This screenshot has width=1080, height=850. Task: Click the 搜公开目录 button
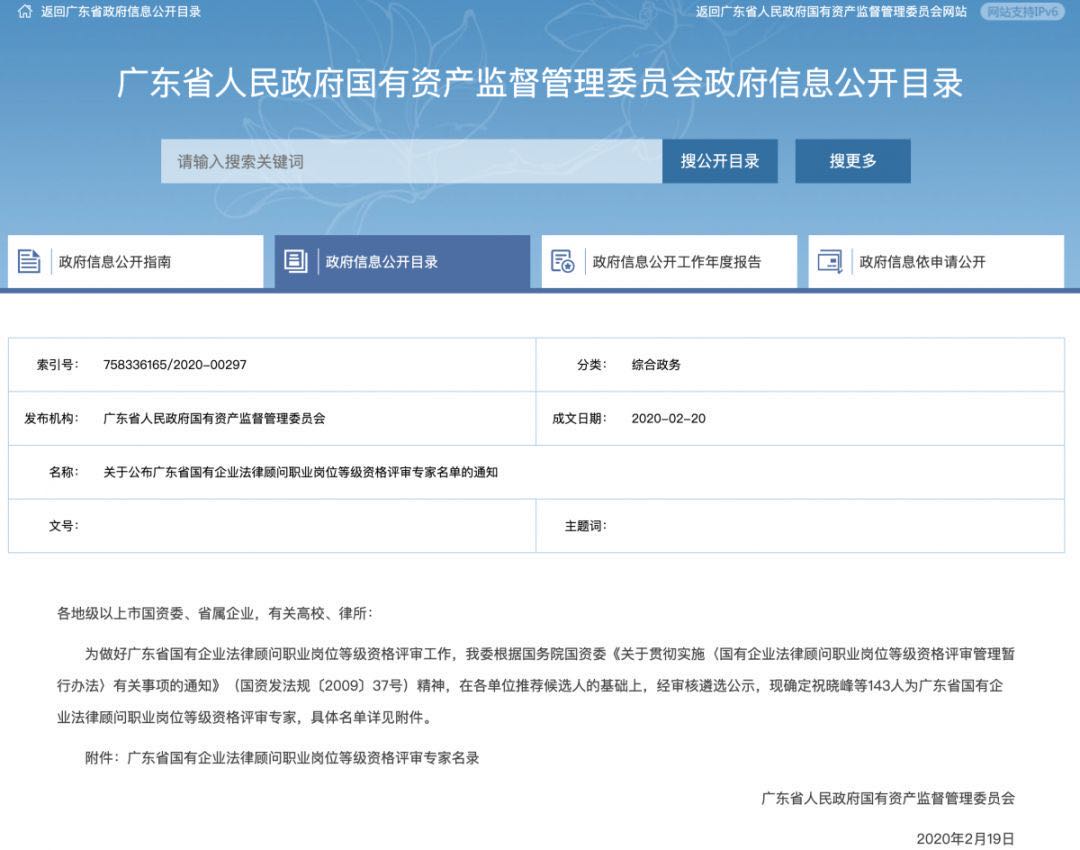720,161
